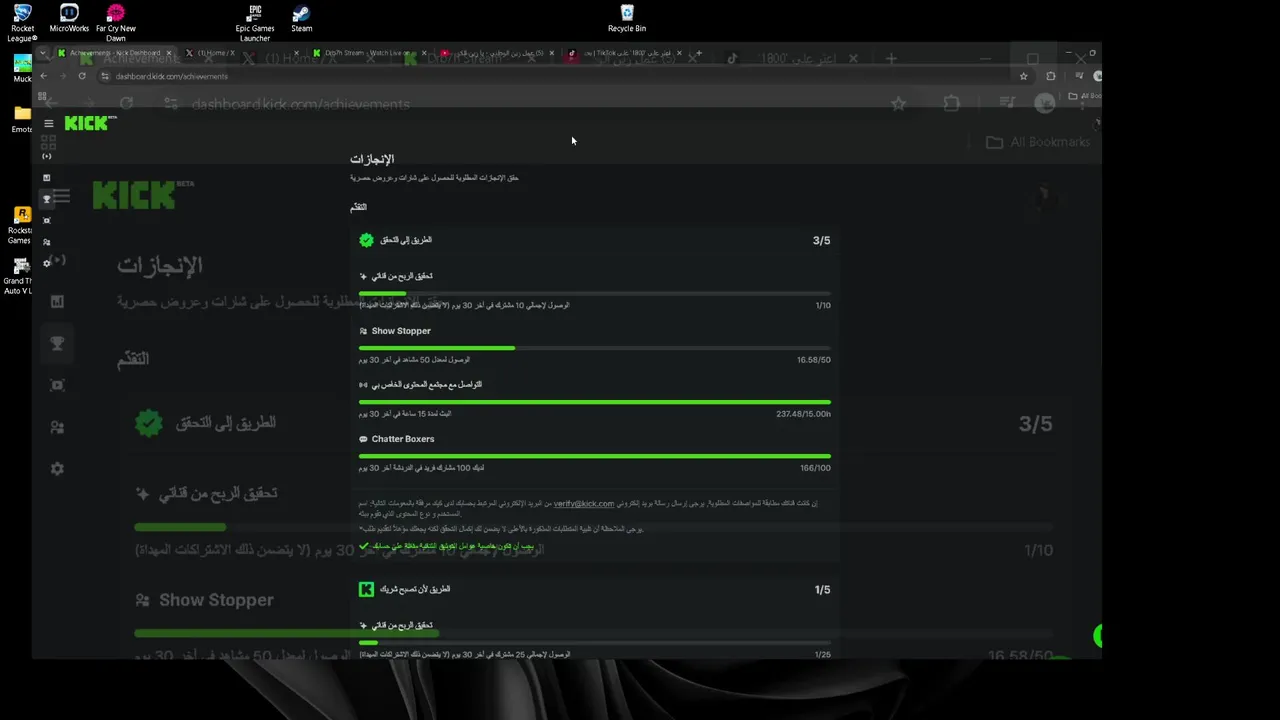Image resolution: width=1280 pixels, height=720 pixels.
Task: Launch Grand Theft Auto V desktop shortcut
Action: click(19, 276)
